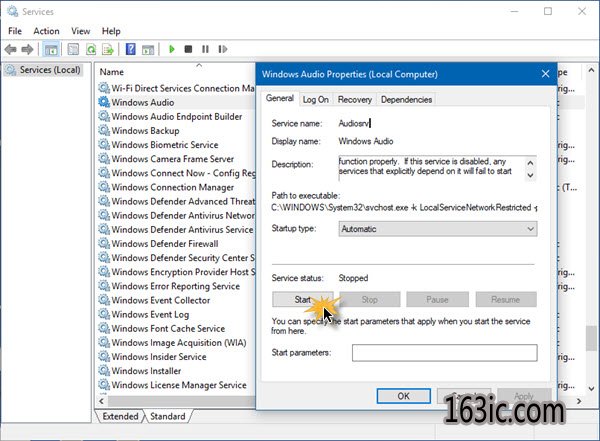Open the View menu
Image resolution: width=600 pixels, height=441 pixels.
80,31
